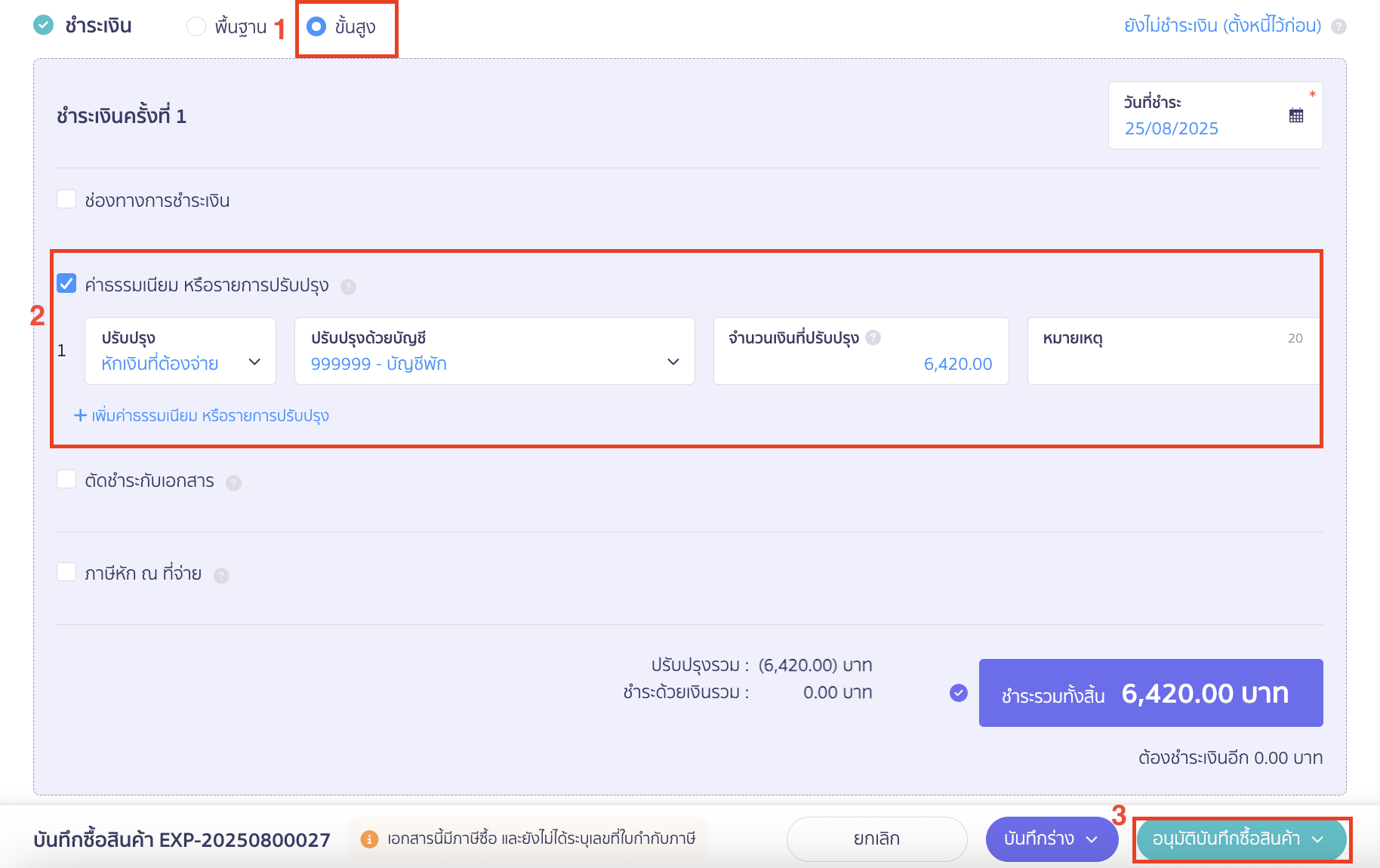The height and width of the screenshot is (868, 1380).
Task: Open the ปรับปรุง type dropdown
Action: [x=180, y=352]
